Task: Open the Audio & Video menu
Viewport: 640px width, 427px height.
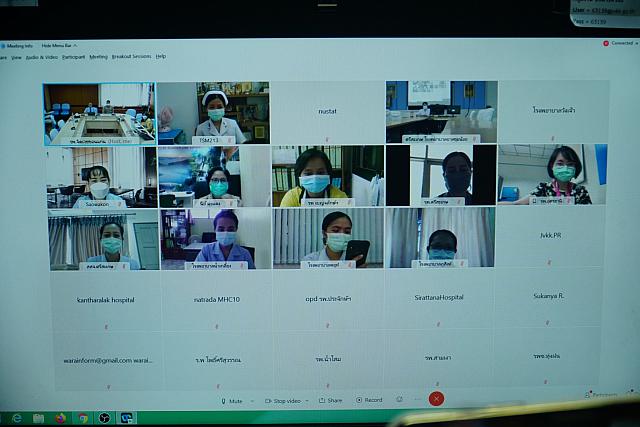Action: point(42,57)
